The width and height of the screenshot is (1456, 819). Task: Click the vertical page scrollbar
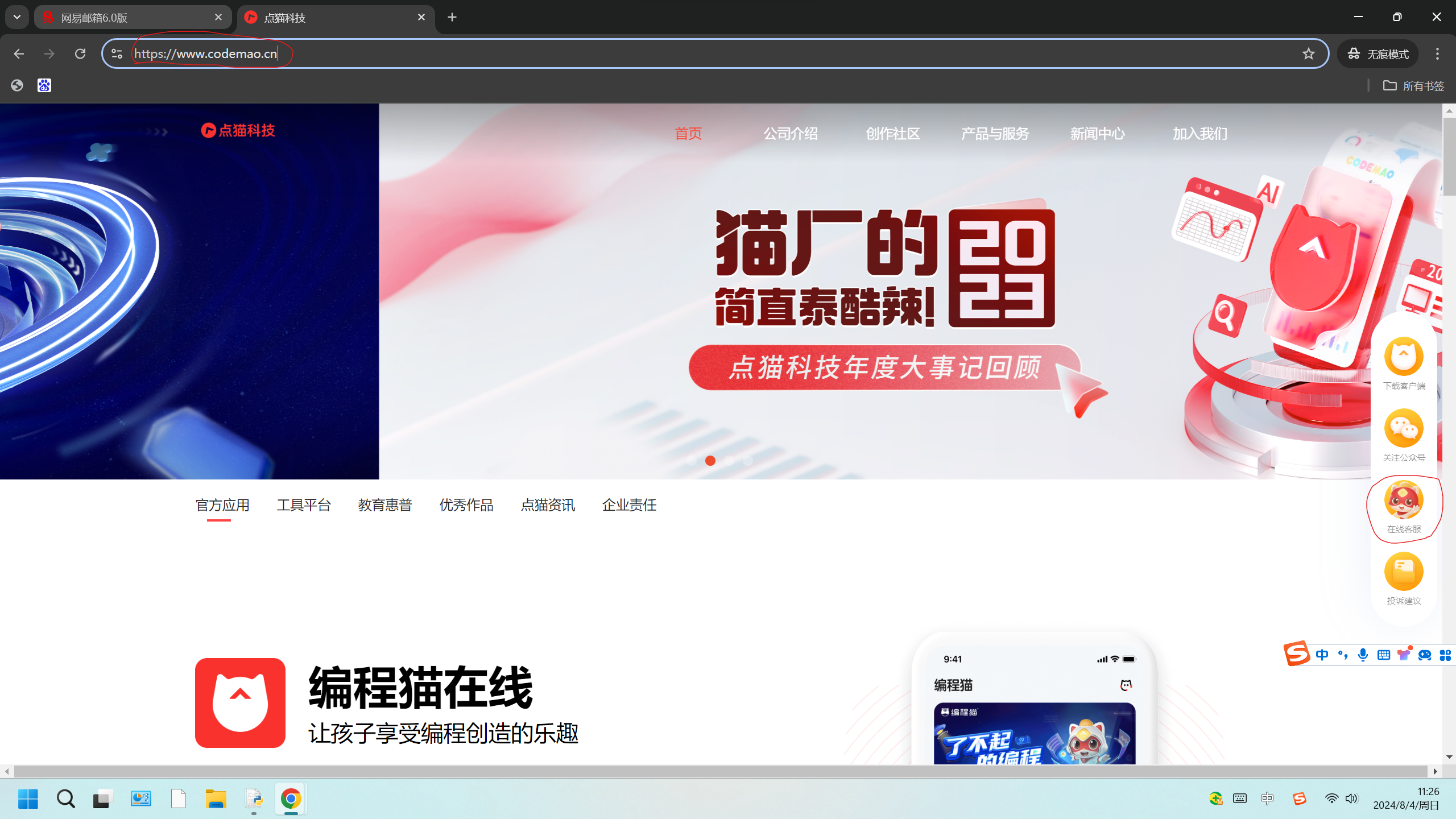1449,156
